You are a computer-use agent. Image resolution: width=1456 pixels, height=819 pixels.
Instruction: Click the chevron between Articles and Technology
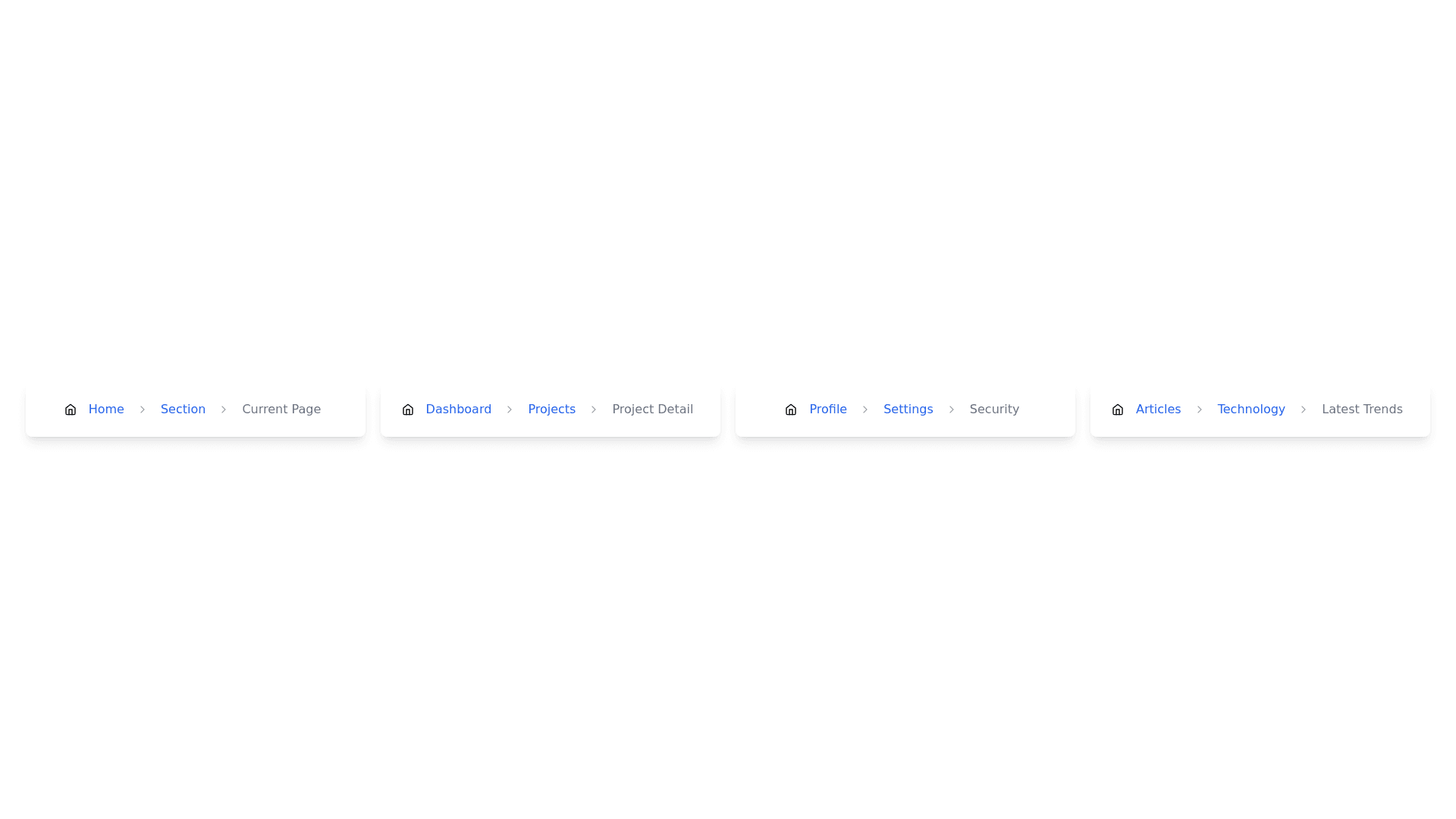pyautogui.click(x=1199, y=409)
